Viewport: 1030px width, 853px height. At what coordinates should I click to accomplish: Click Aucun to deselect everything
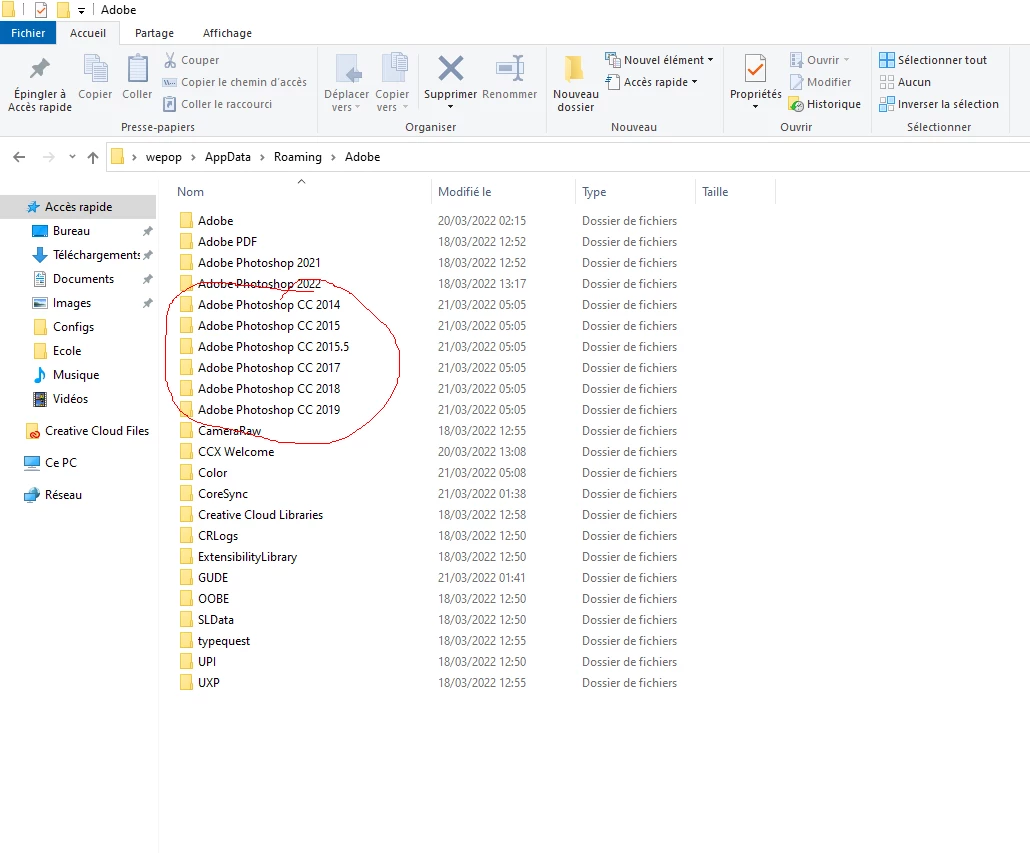(x=905, y=82)
